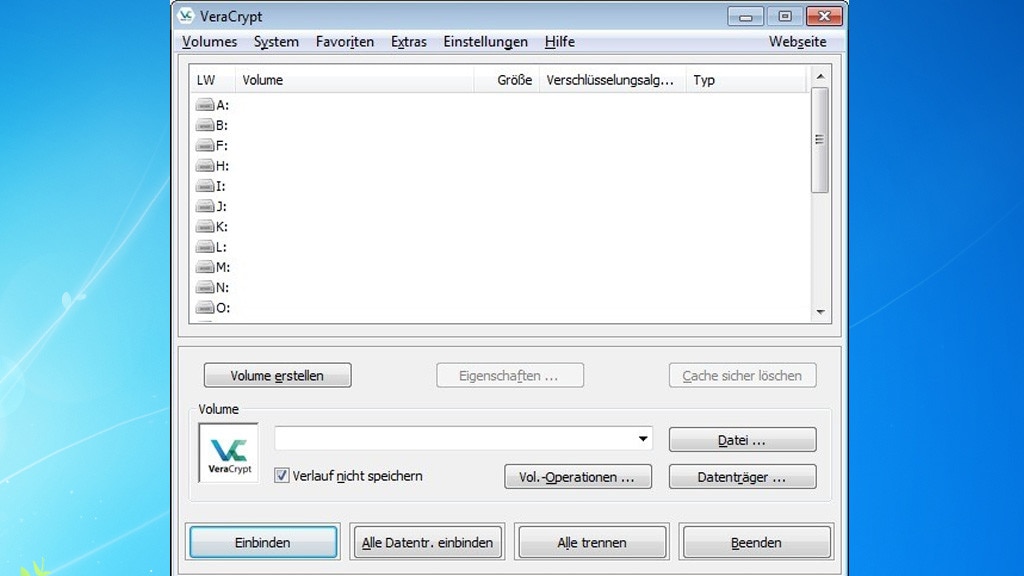The image size is (1024, 576).
Task: Maximize the VeraCrypt window
Action: click(x=785, y=16)
